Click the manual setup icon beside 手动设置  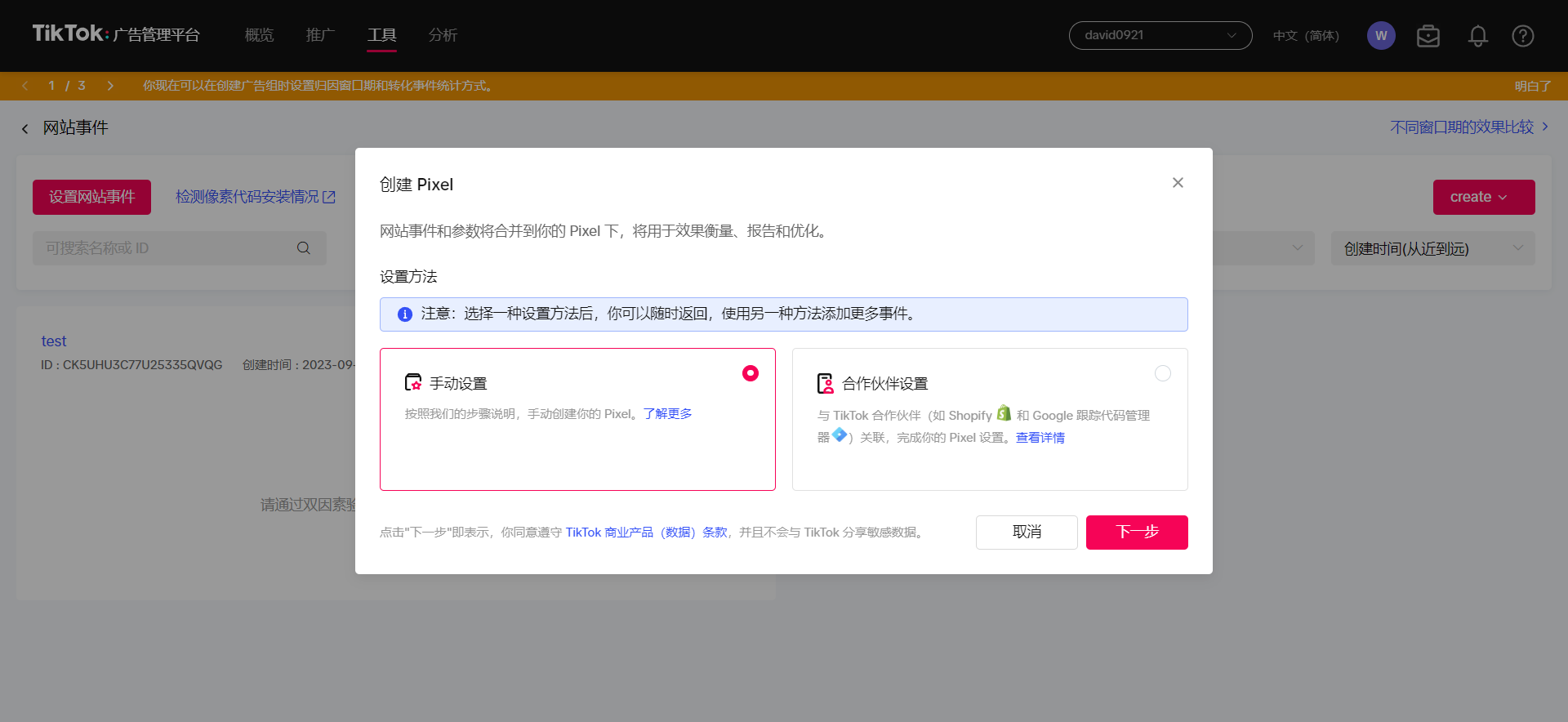coord(413,383)
